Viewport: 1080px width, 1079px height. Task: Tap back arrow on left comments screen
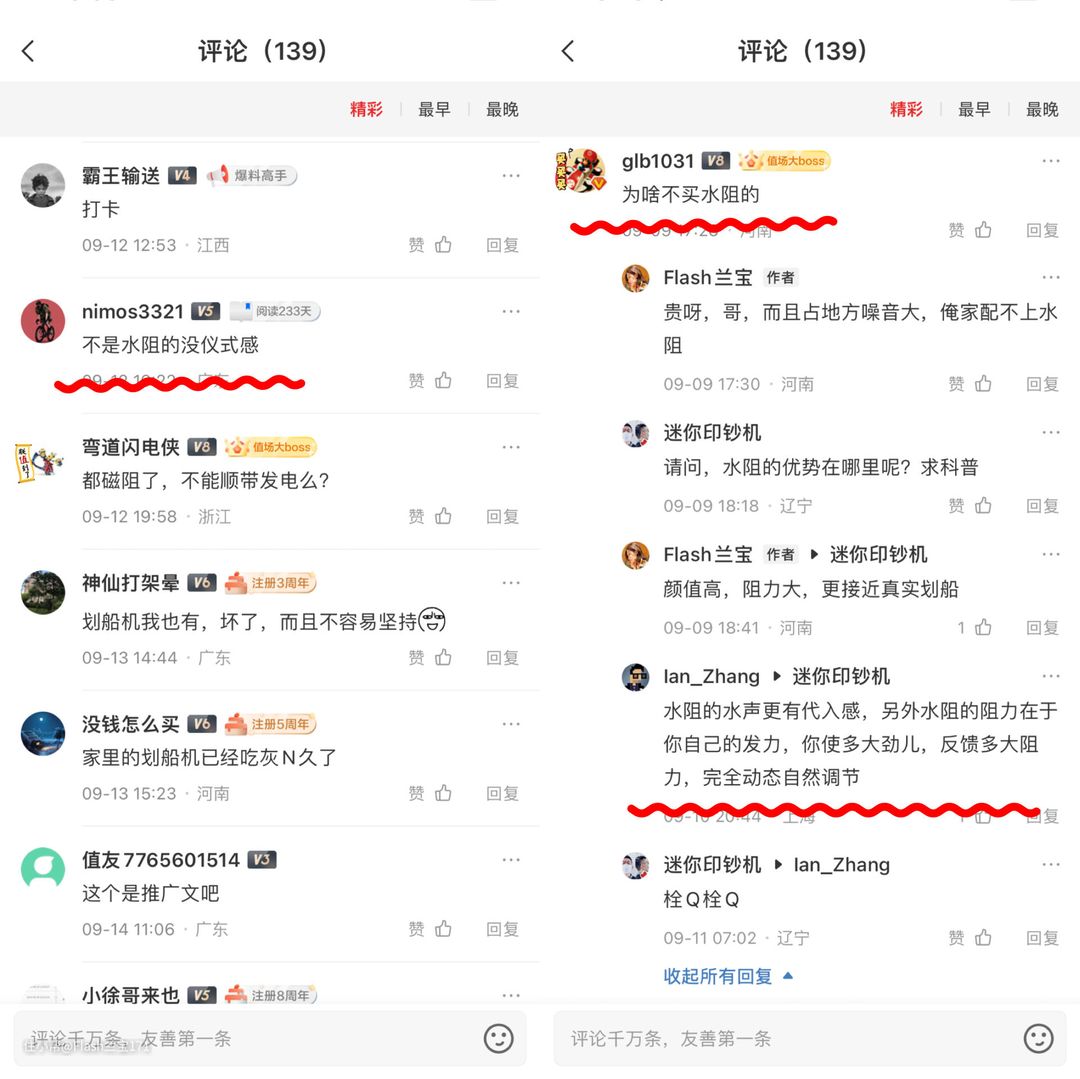[x=28, y=51]
